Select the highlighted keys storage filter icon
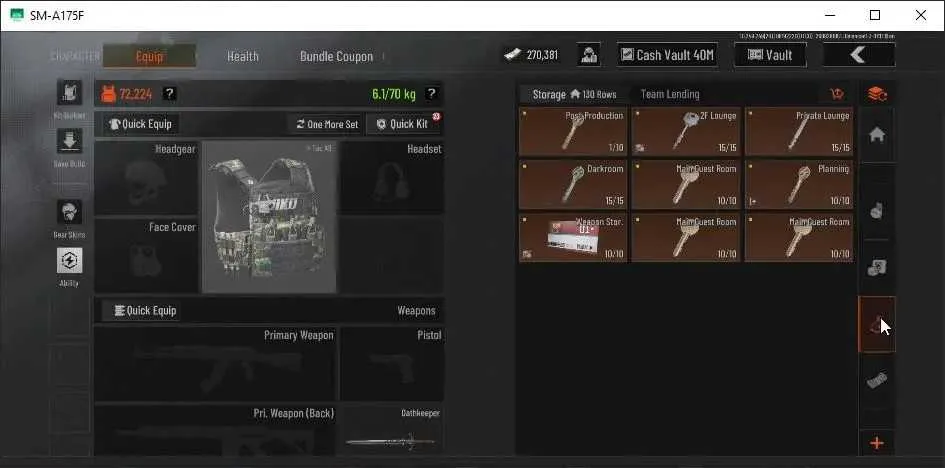This screenshot has height=468, width=945. tap(877, 324)
